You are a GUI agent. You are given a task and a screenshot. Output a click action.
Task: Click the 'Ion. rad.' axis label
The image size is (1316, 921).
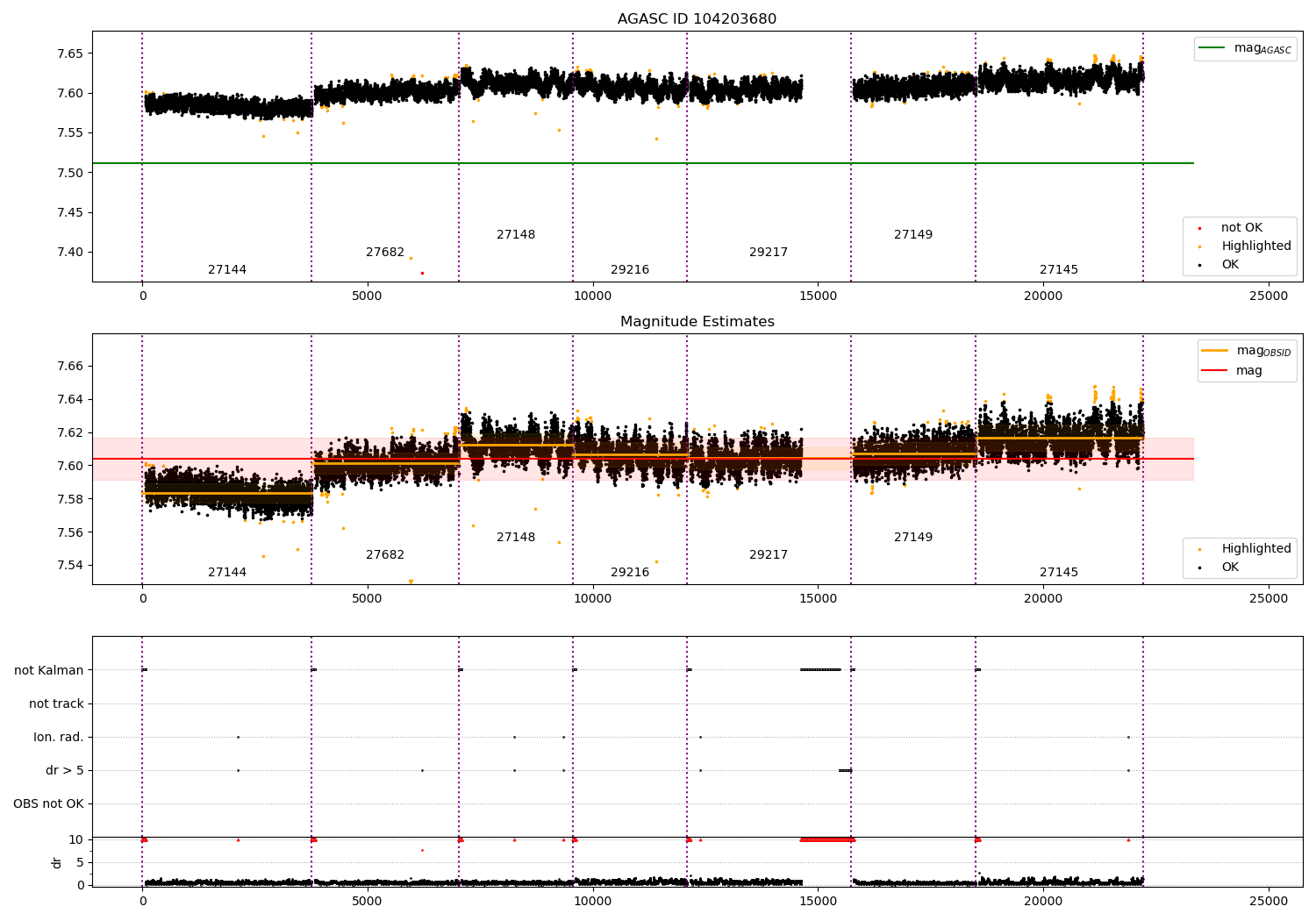tap(59, 738)
